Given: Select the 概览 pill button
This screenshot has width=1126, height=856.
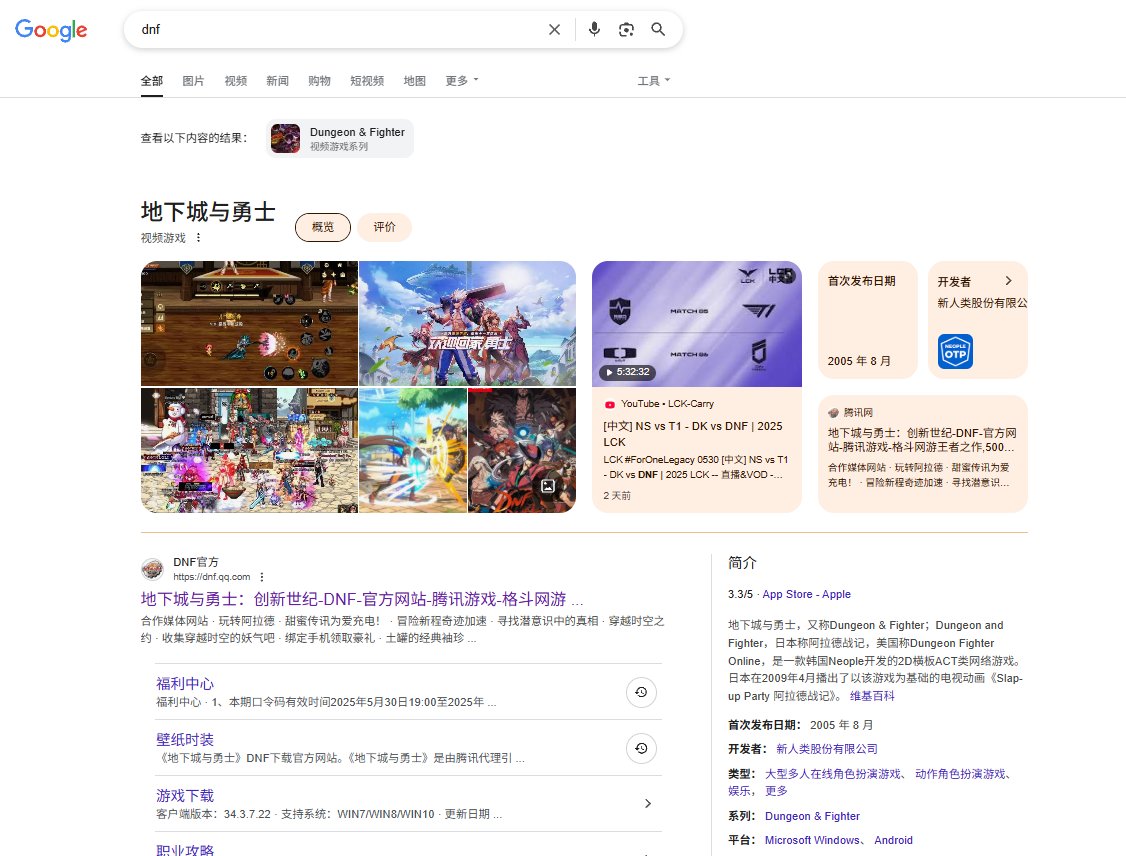Looking at the screenshot, I should (322, 227).
